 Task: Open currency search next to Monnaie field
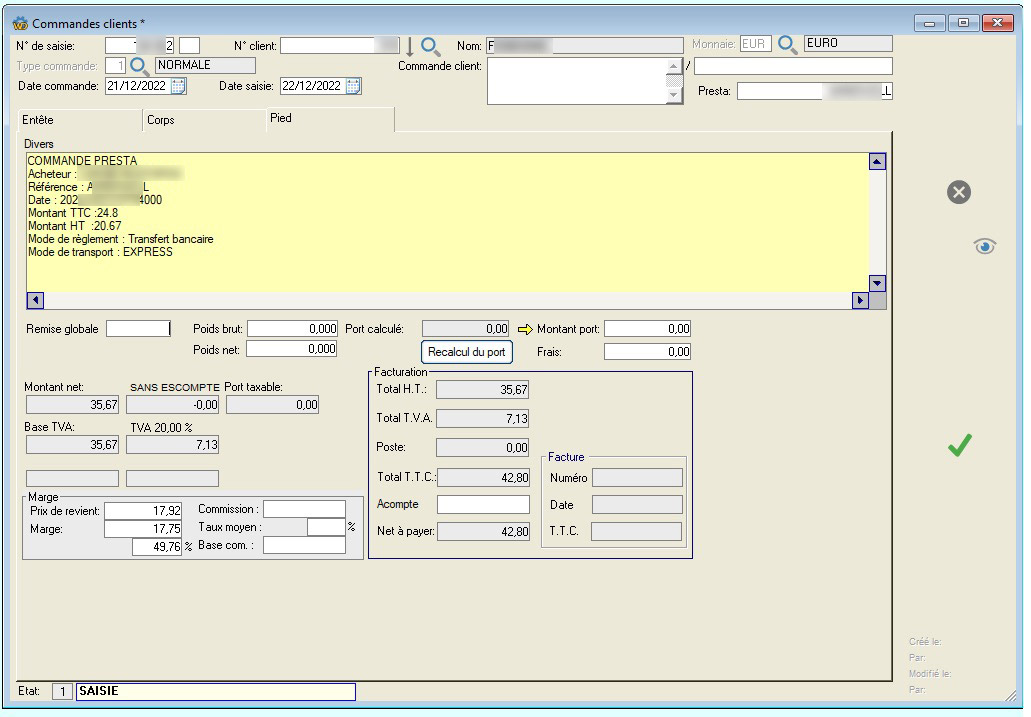[788, 45]
